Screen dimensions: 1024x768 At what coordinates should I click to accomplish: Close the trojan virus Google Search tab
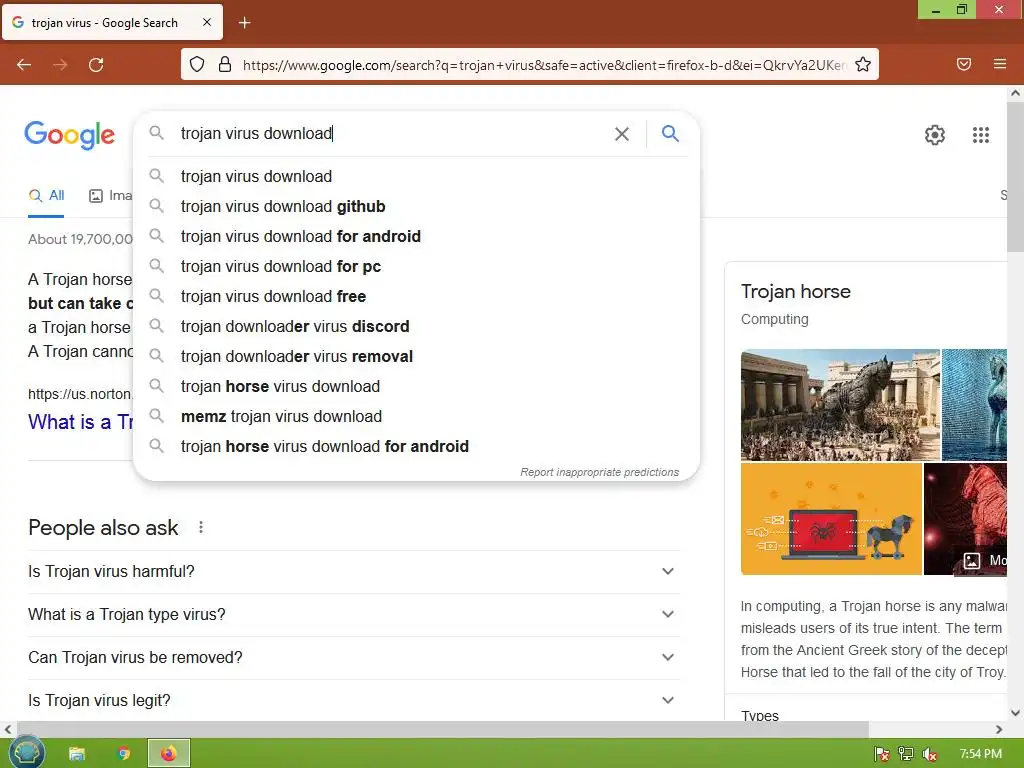tap(207, 22)
